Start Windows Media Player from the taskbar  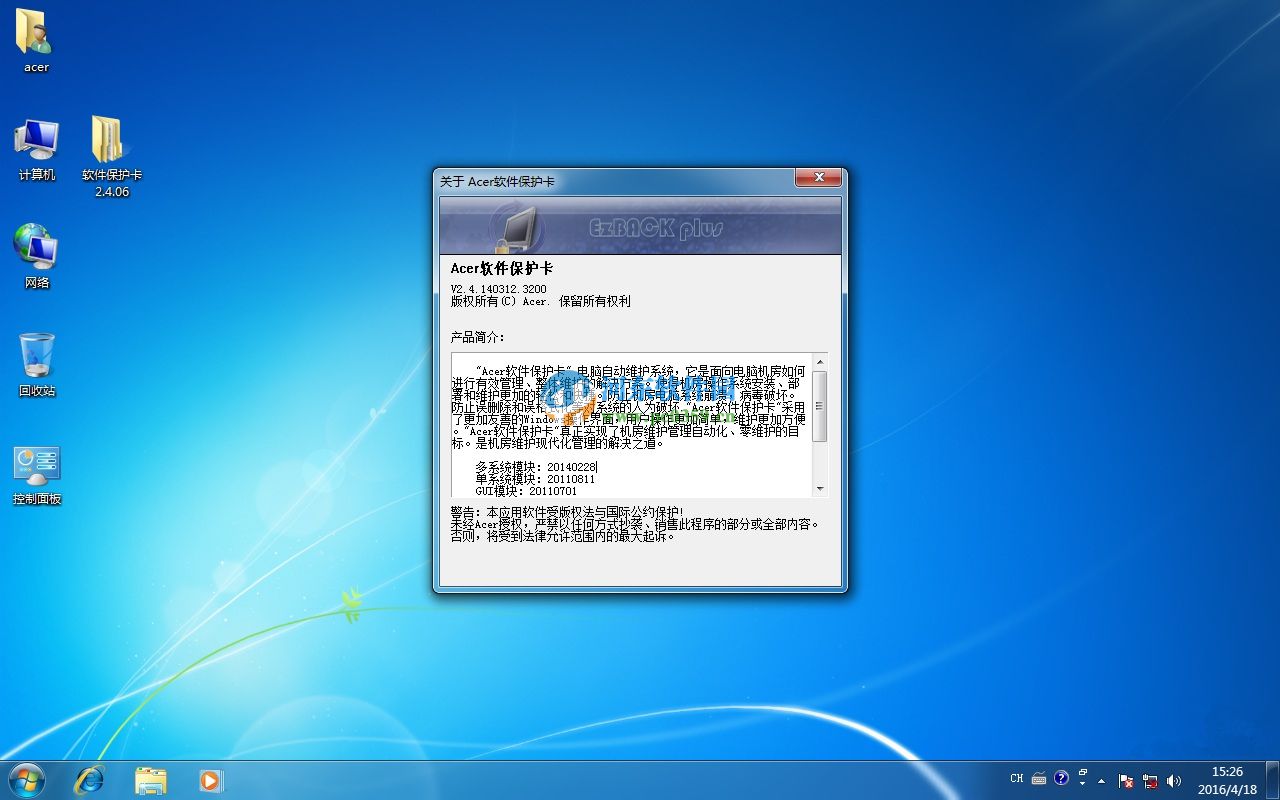click(210, 779)
